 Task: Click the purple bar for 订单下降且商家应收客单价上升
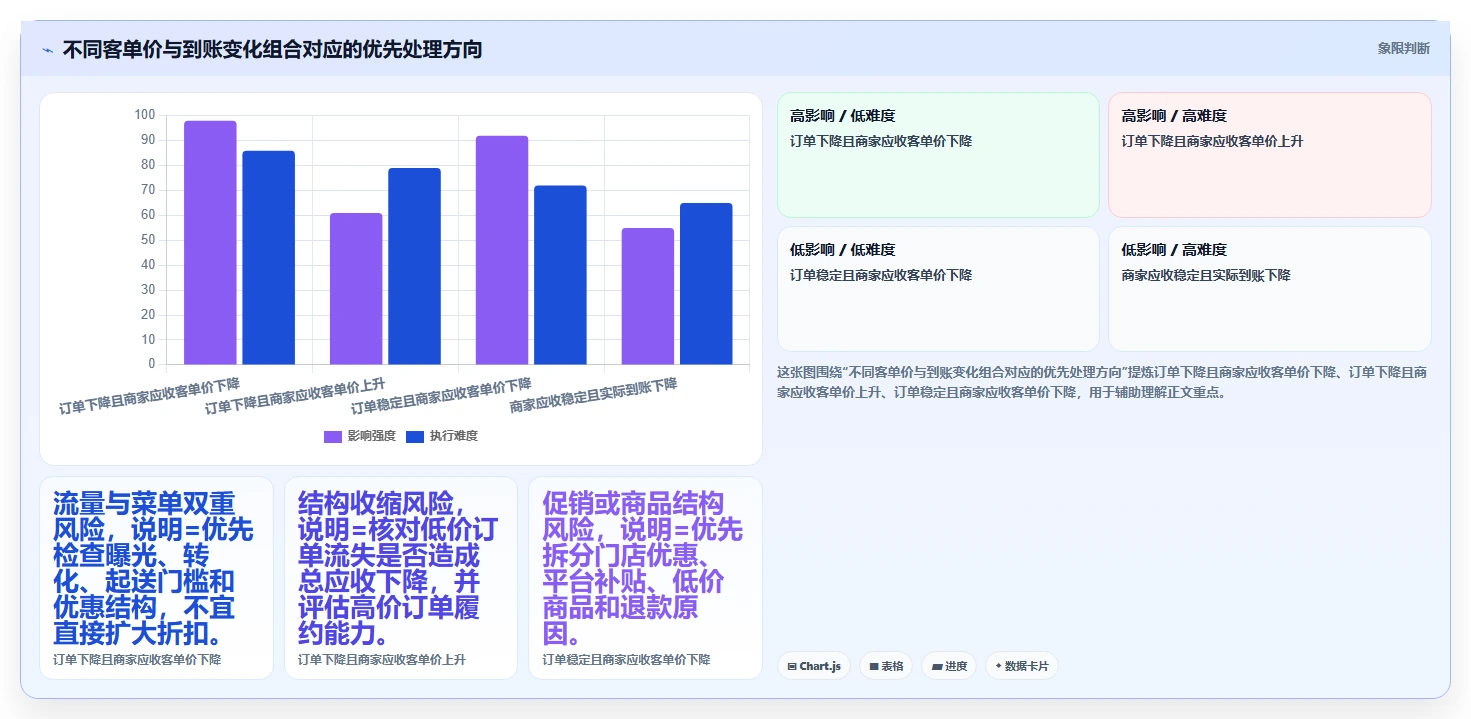[356, 289]
